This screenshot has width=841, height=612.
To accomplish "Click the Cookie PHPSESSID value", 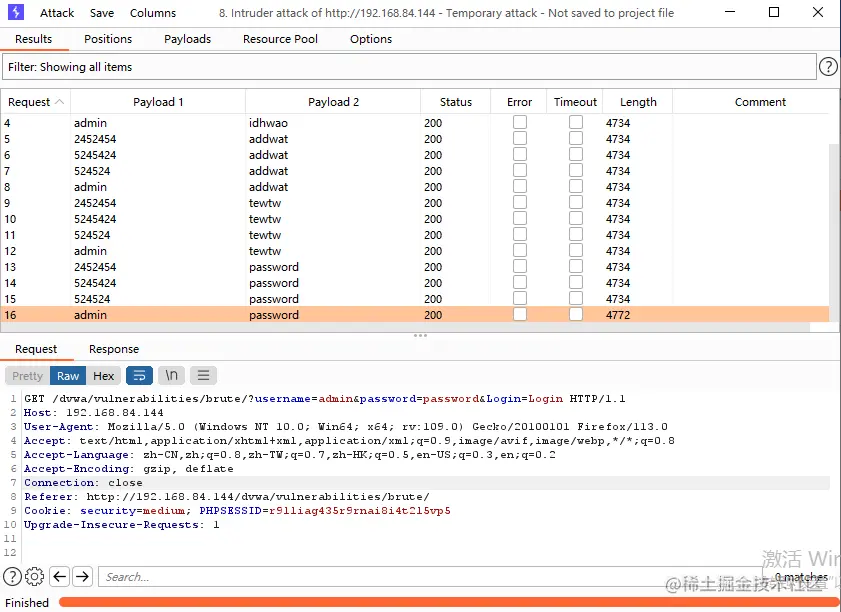I will (x=359, y=511).
